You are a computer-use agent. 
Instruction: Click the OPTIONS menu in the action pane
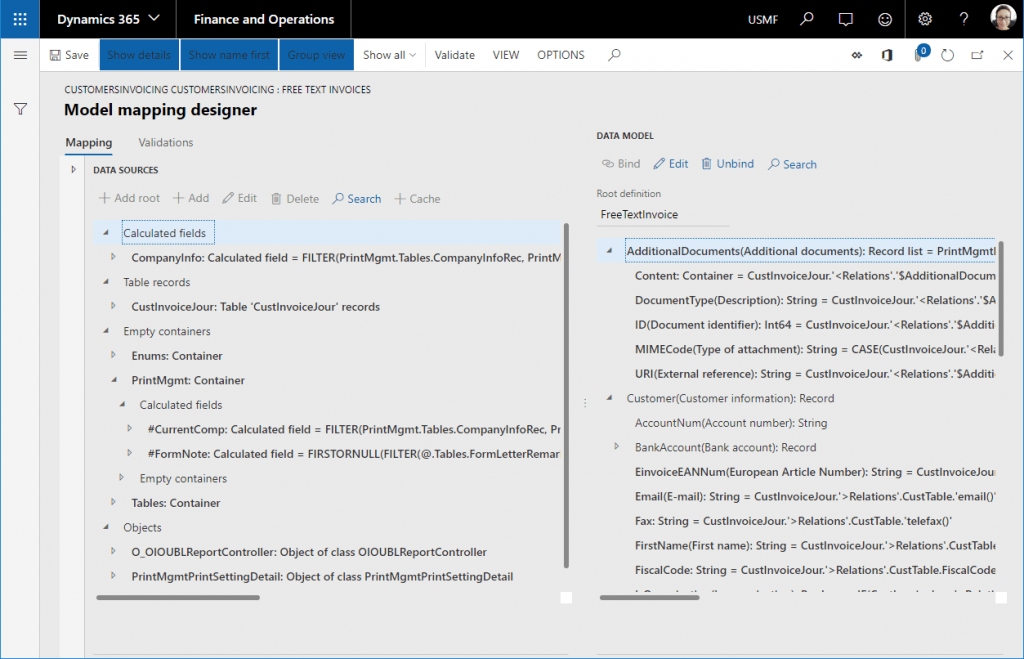tap(560, 55)
